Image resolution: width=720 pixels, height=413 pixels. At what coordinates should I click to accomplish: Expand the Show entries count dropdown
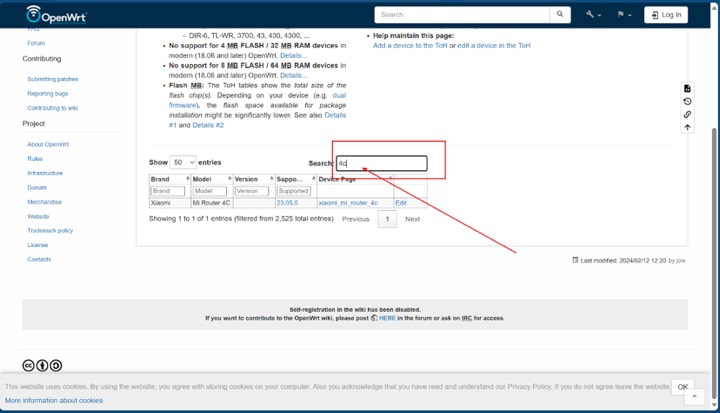[x=183, y=162]
